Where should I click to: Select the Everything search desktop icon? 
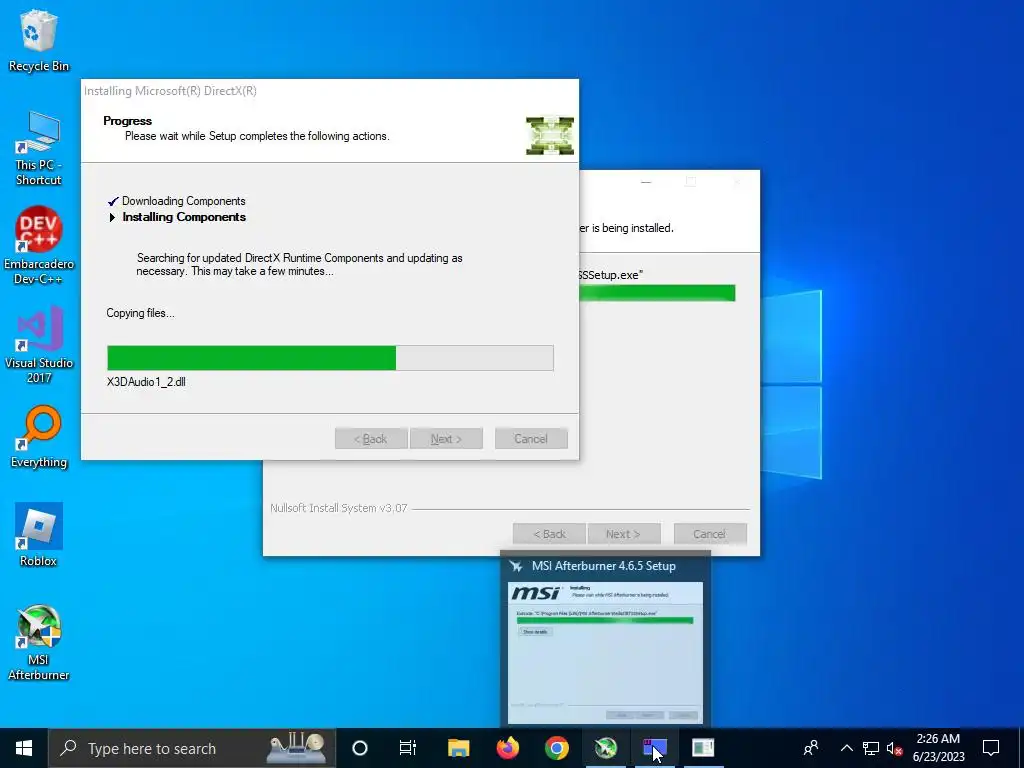point(39,436)
